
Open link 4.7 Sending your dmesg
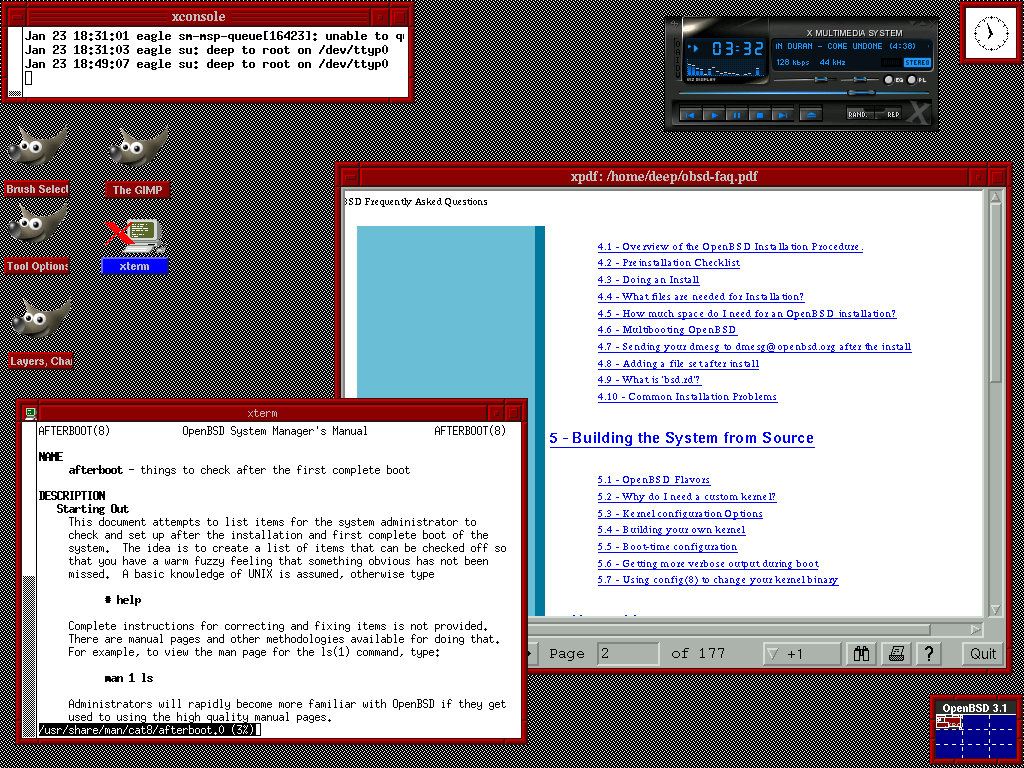[754, 347]
